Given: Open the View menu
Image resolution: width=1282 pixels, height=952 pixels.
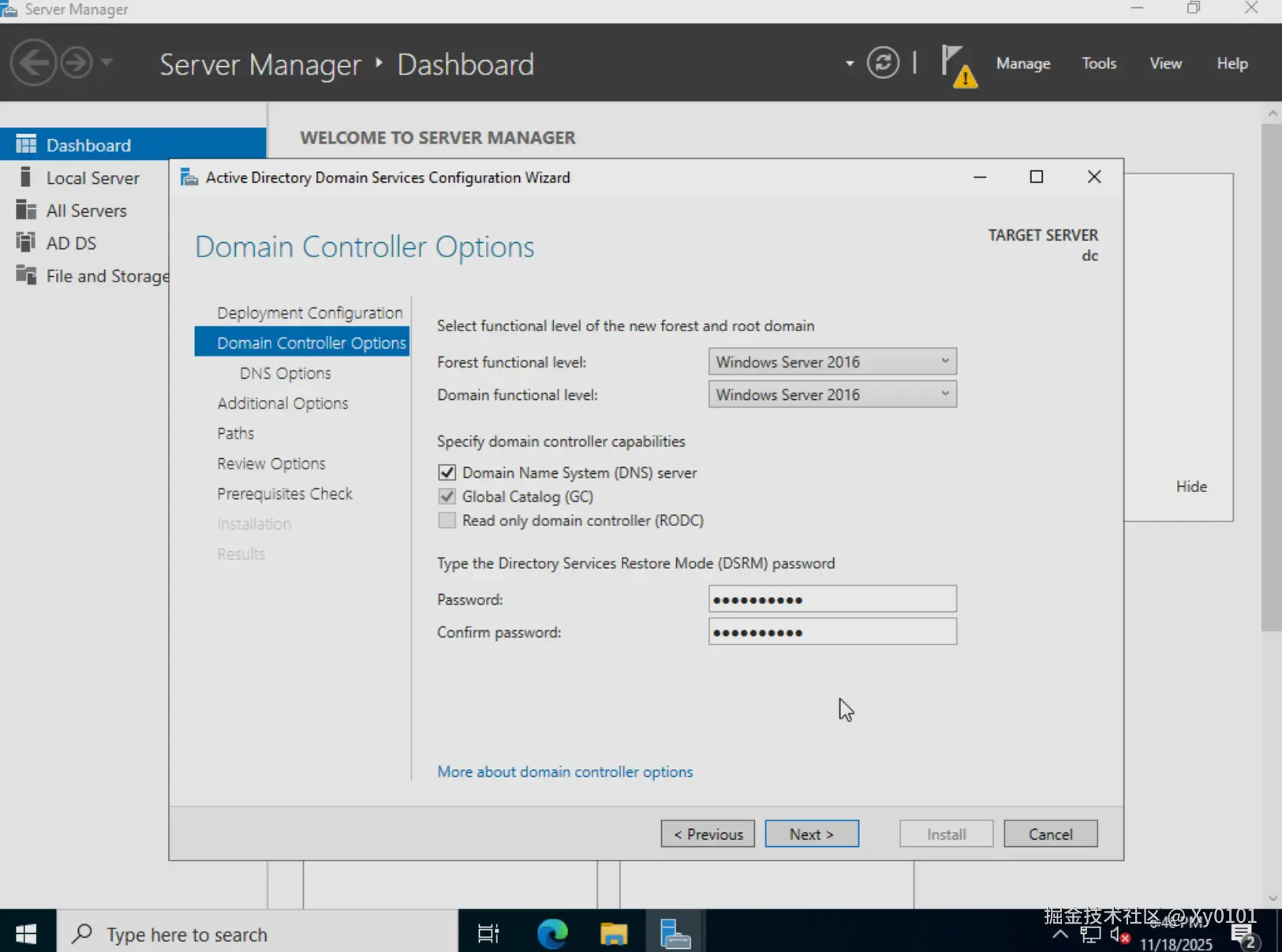Looking at the screenshot, I should 1165,63.
